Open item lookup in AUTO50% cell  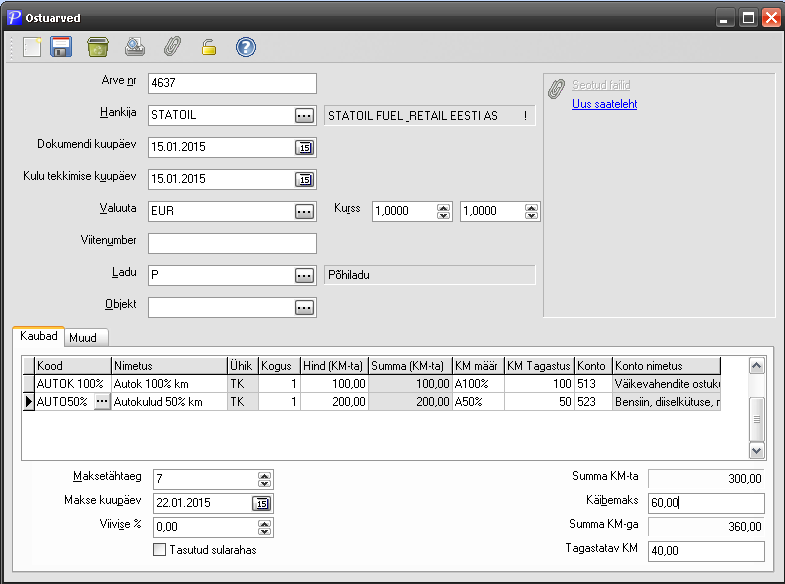click(x=102, y=402)
